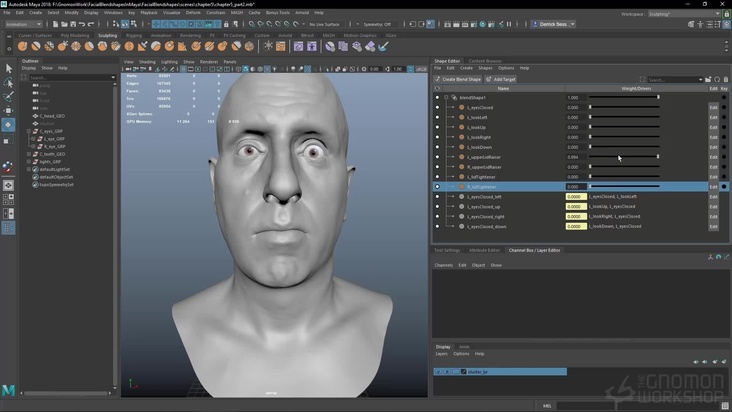Image resolution: width=732 pixels, height=412 pixels.
Task: Pick the Paint Selection tool
Action: (x=9, y=97)
